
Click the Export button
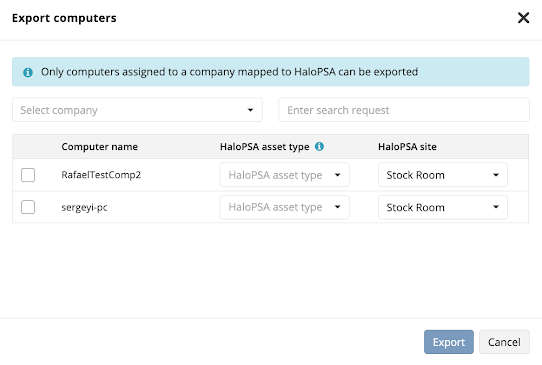point(449,342)
